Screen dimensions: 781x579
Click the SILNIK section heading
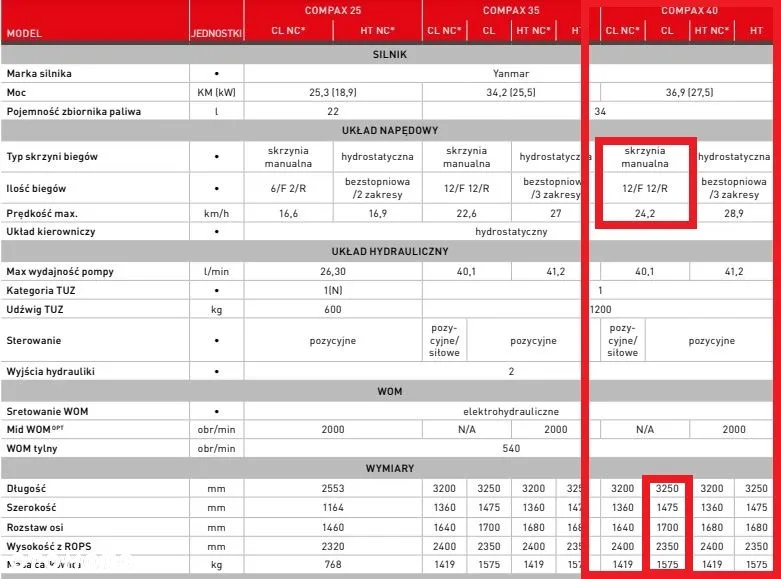(x=390, y=54)
